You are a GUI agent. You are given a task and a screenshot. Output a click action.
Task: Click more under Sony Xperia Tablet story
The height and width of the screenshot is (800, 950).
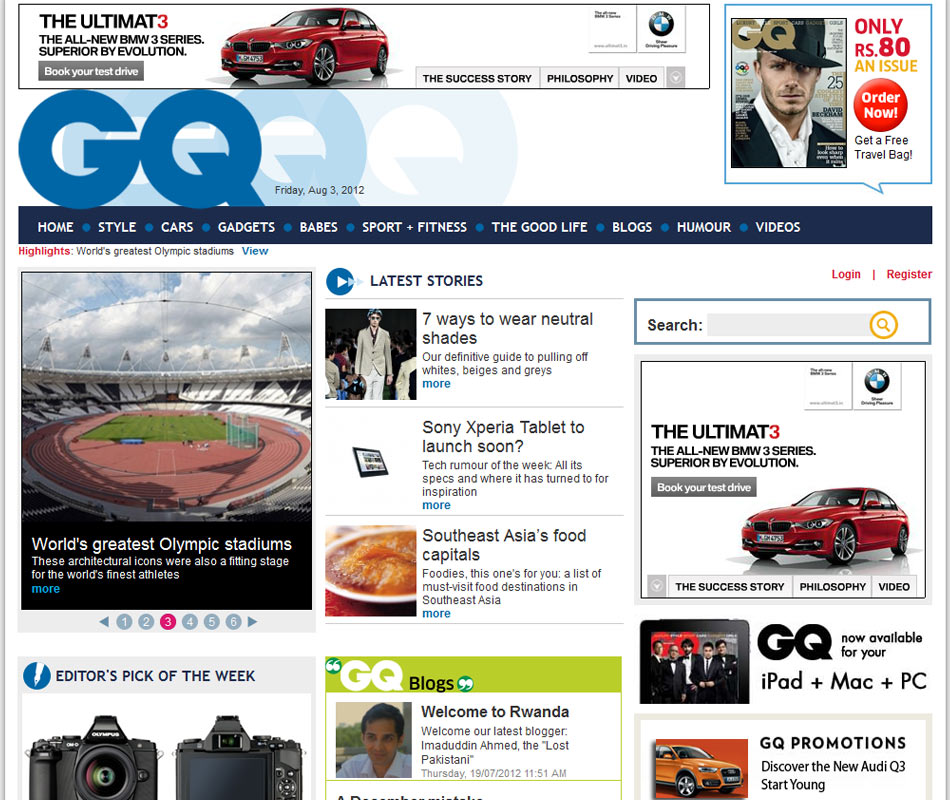click(x=436, y=505)
